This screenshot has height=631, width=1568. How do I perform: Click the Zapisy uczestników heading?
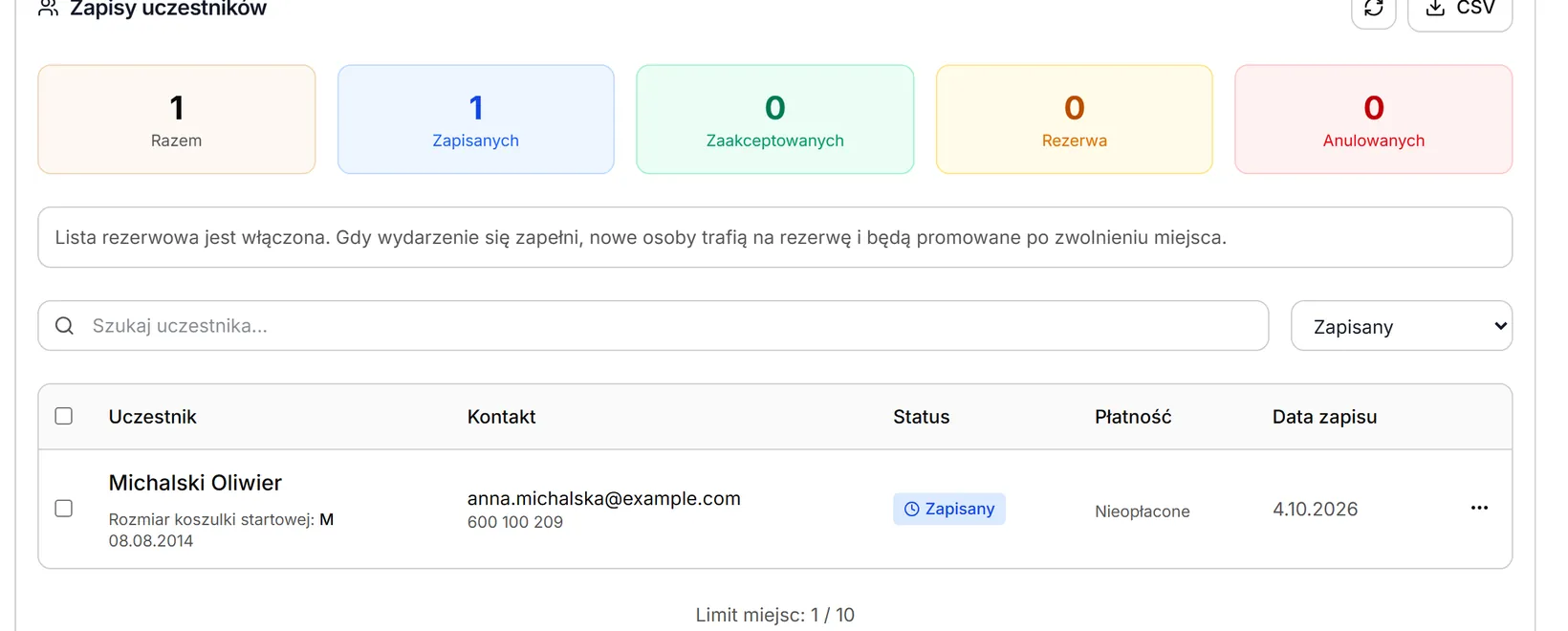(168, 9)
